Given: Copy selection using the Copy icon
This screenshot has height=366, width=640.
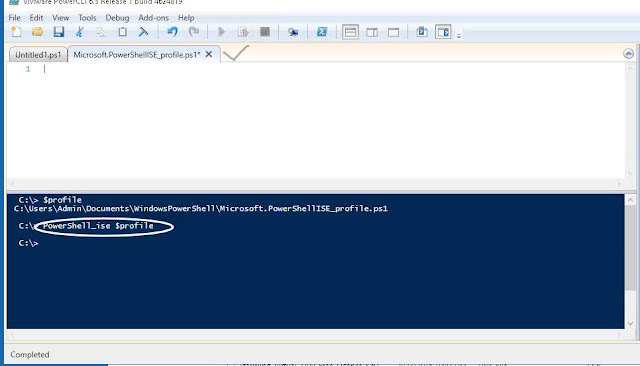Looking at the screenshot, I should pos(101,32).
